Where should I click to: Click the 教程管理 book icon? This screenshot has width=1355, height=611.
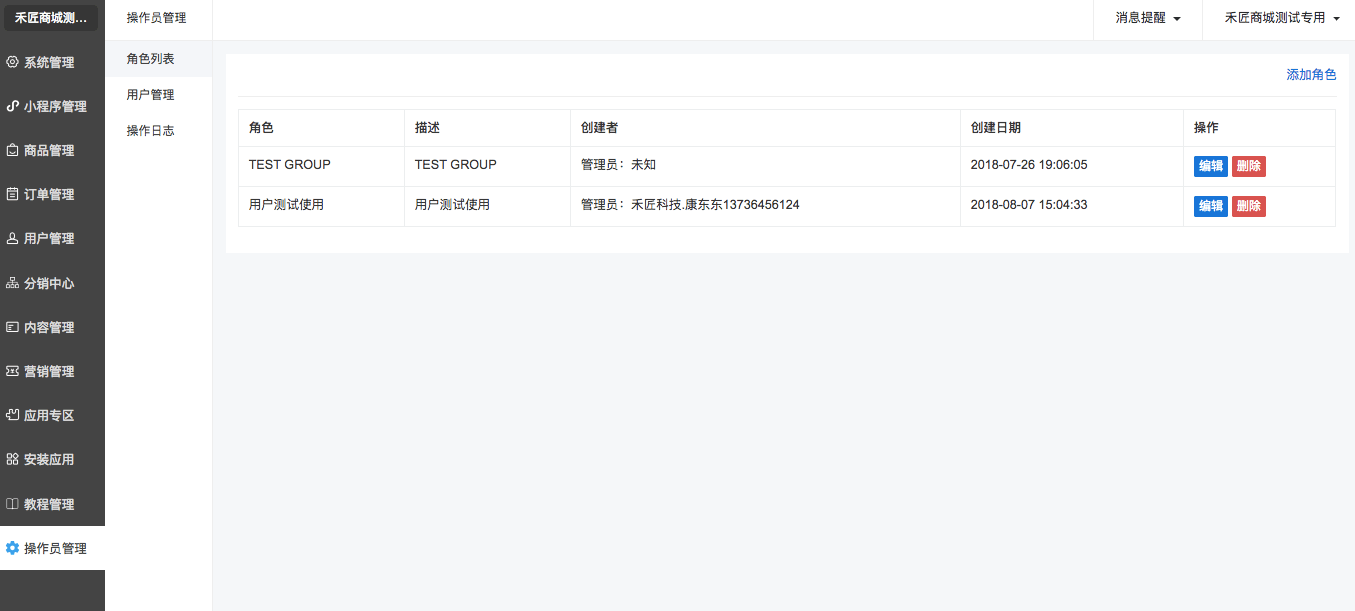pyautogui.click(x=13, y=504)
